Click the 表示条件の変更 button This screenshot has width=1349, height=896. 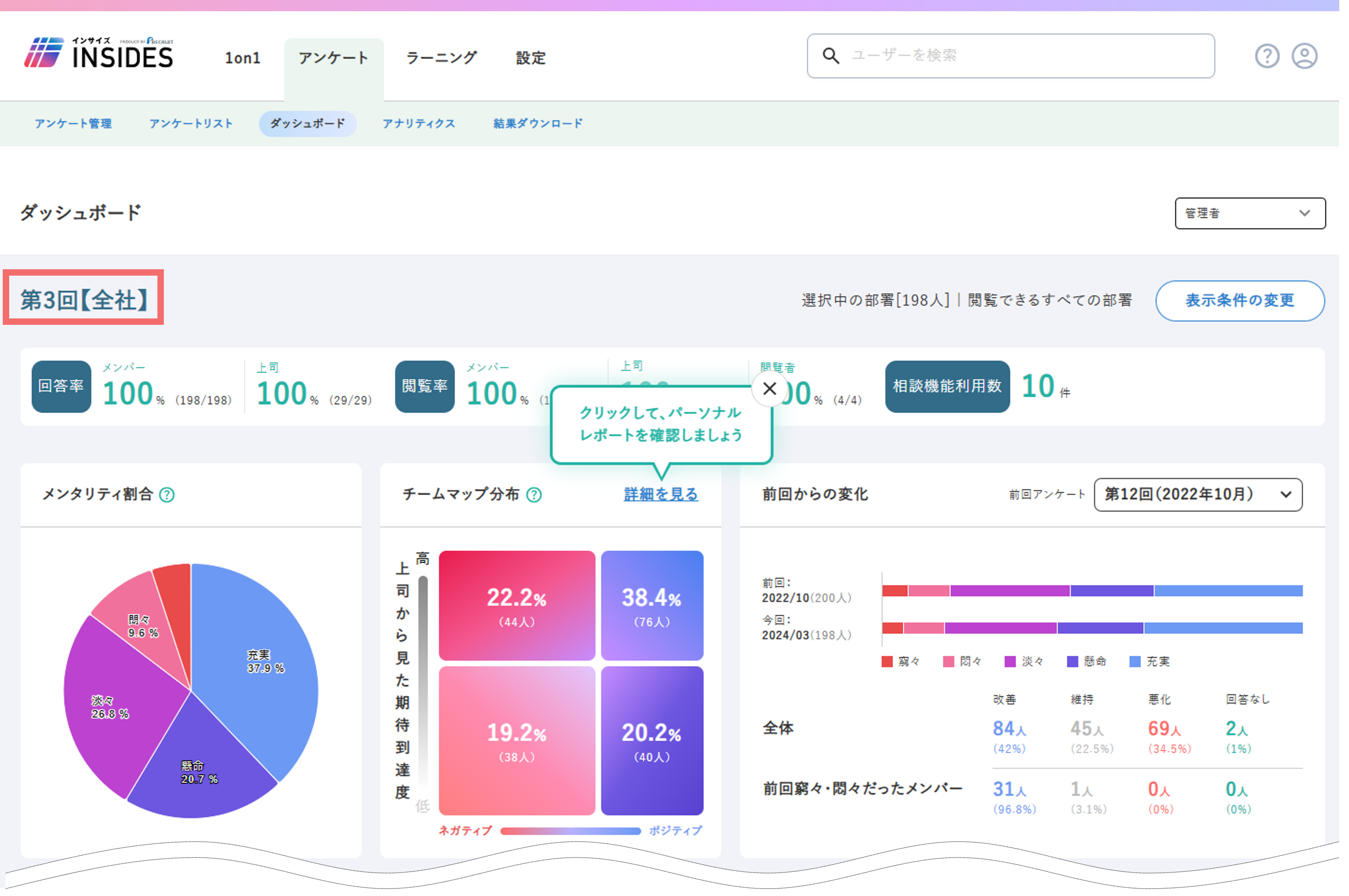1240,301
